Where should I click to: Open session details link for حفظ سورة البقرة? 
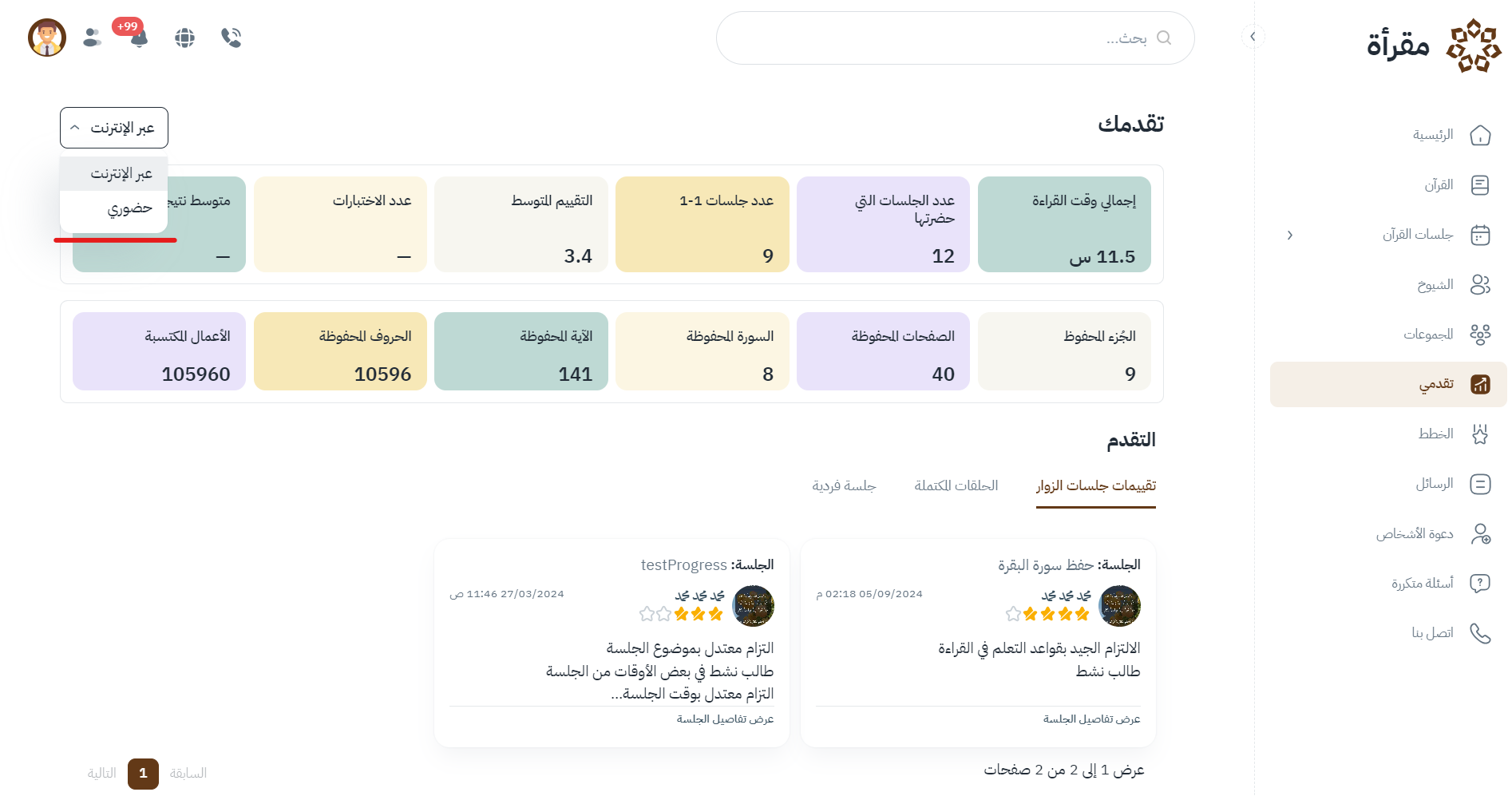[x=1091, y=719]
